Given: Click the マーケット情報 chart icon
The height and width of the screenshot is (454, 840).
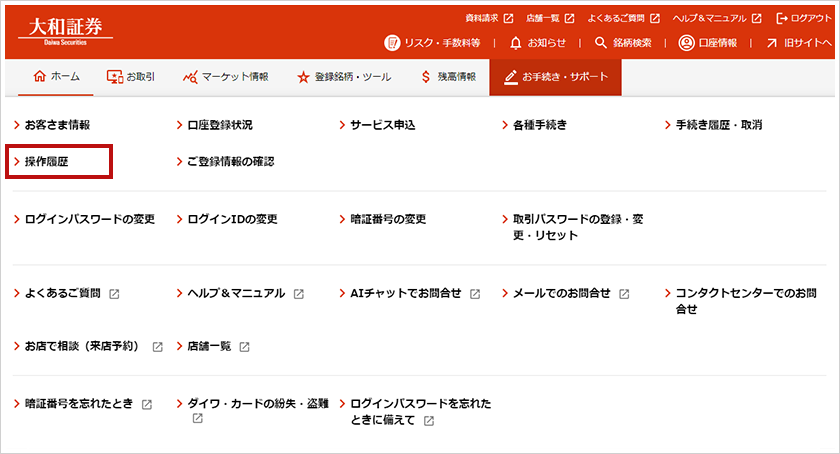Looking at the screenshot, I should 190,77.
